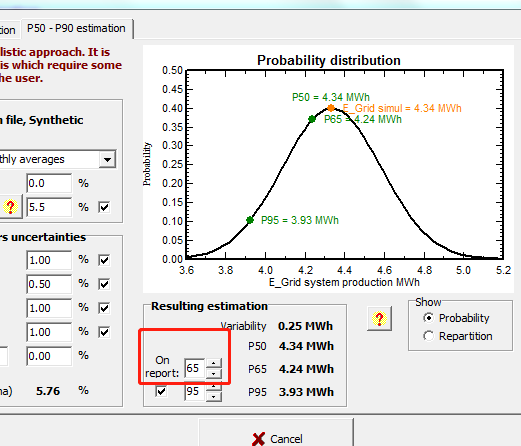Open the help icon next to Resulting estimation
Screen dimensions: 521x446
coord(379,319)
